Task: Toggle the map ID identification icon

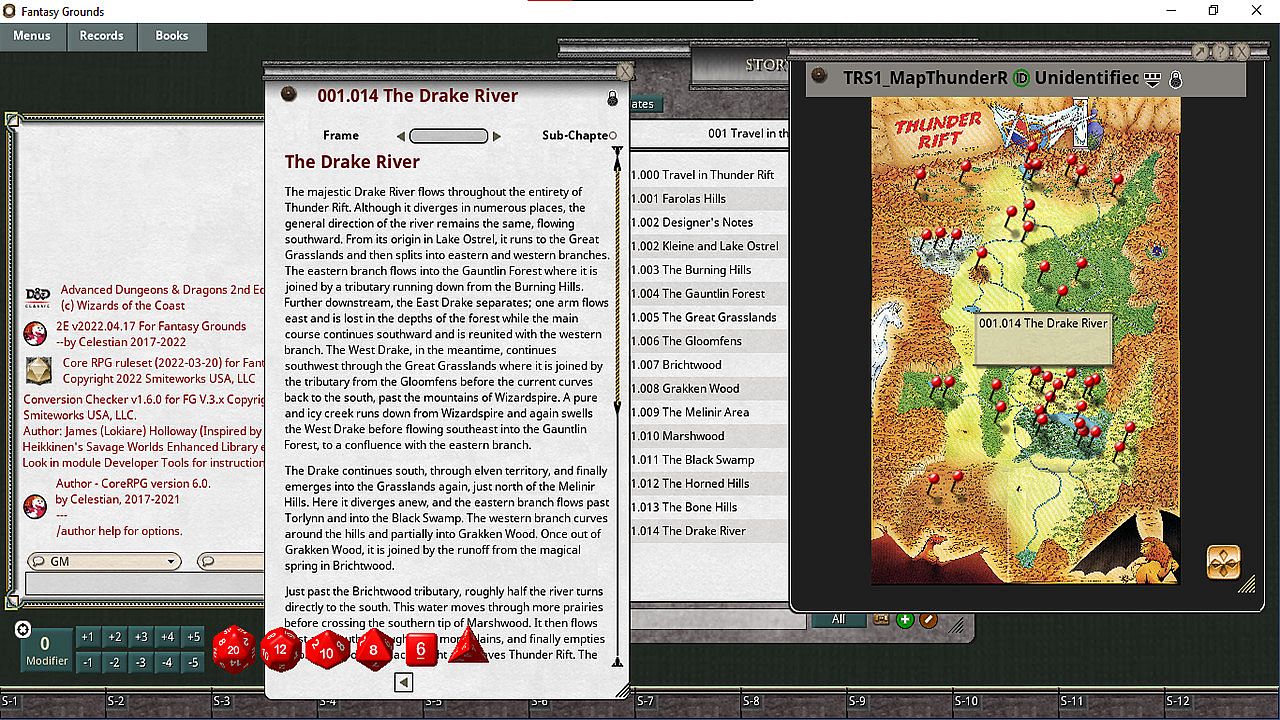Action: pos(1021,78)
